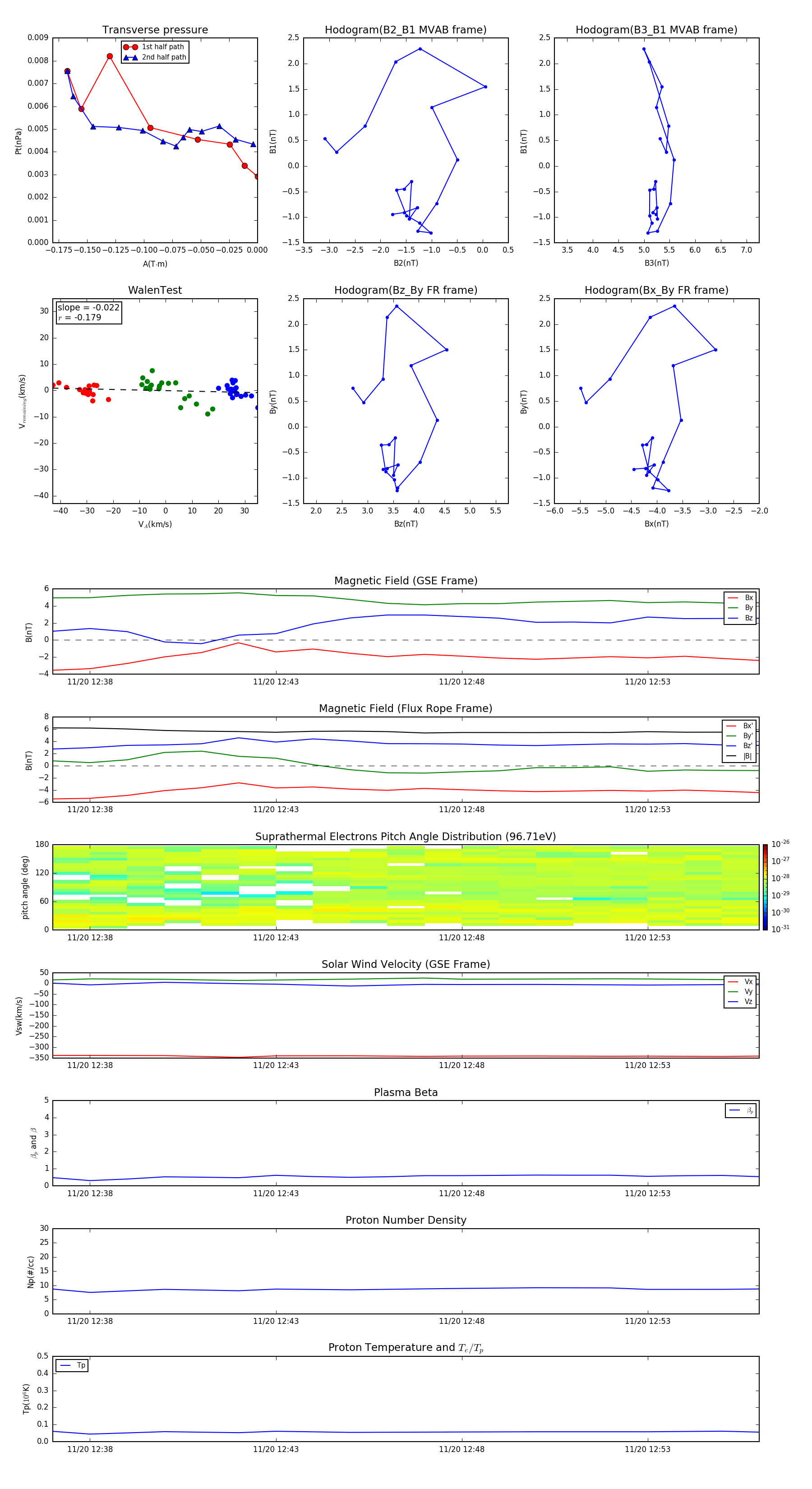The height and width of the screenshot is (1489, 812).
Task: Click the "2nd half path" legend entry
Action: coord(155,57)
